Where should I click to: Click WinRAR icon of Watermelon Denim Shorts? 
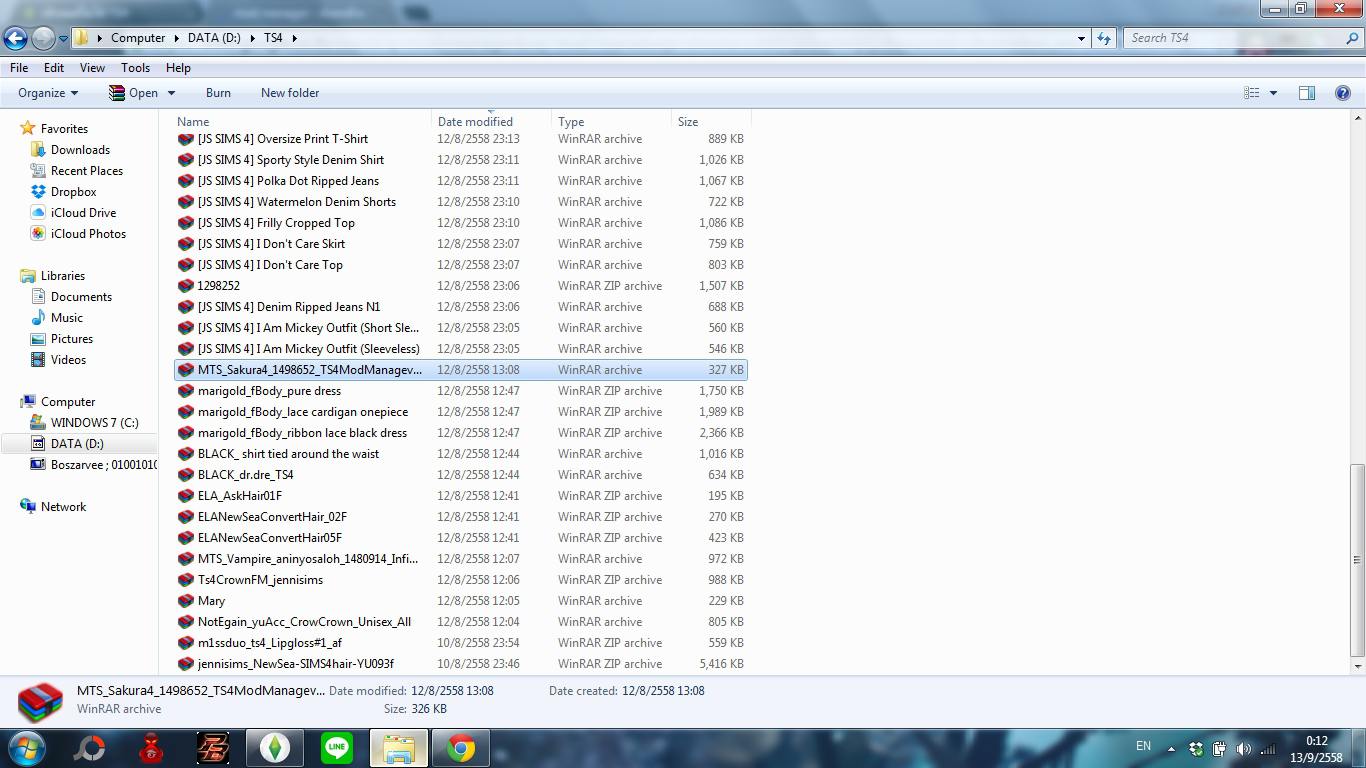click(185, 202)
